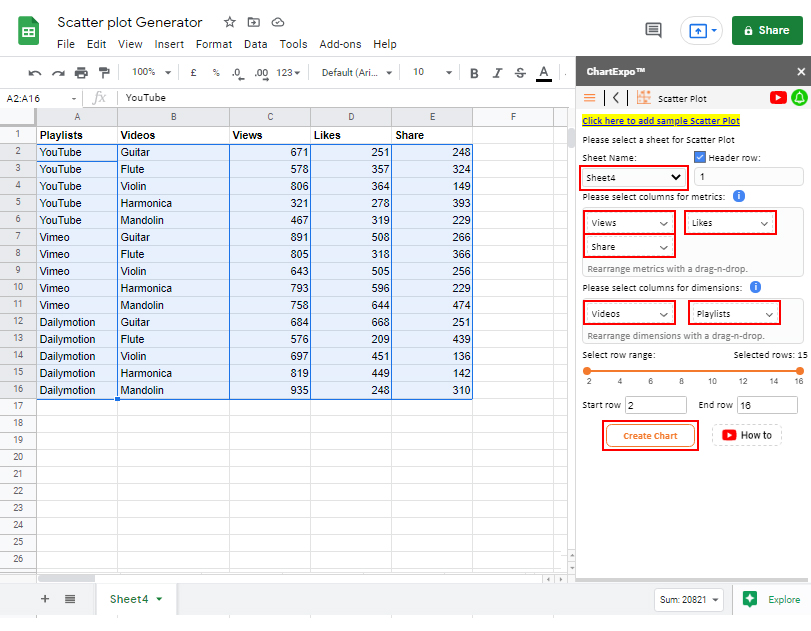This screenshot has width=811, height=631.
Task: Open the text color picker
Action: (544, 73)
